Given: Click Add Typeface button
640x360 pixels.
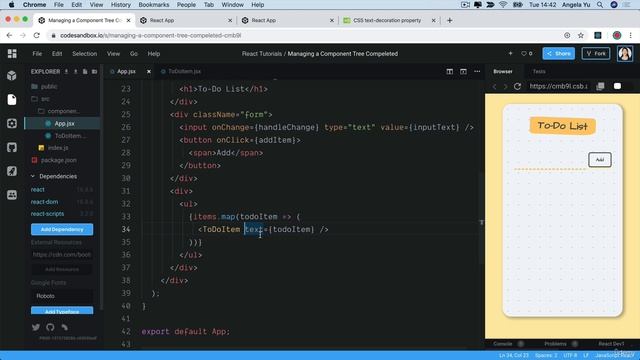Looking at the screenshot, I should point(62,311).
